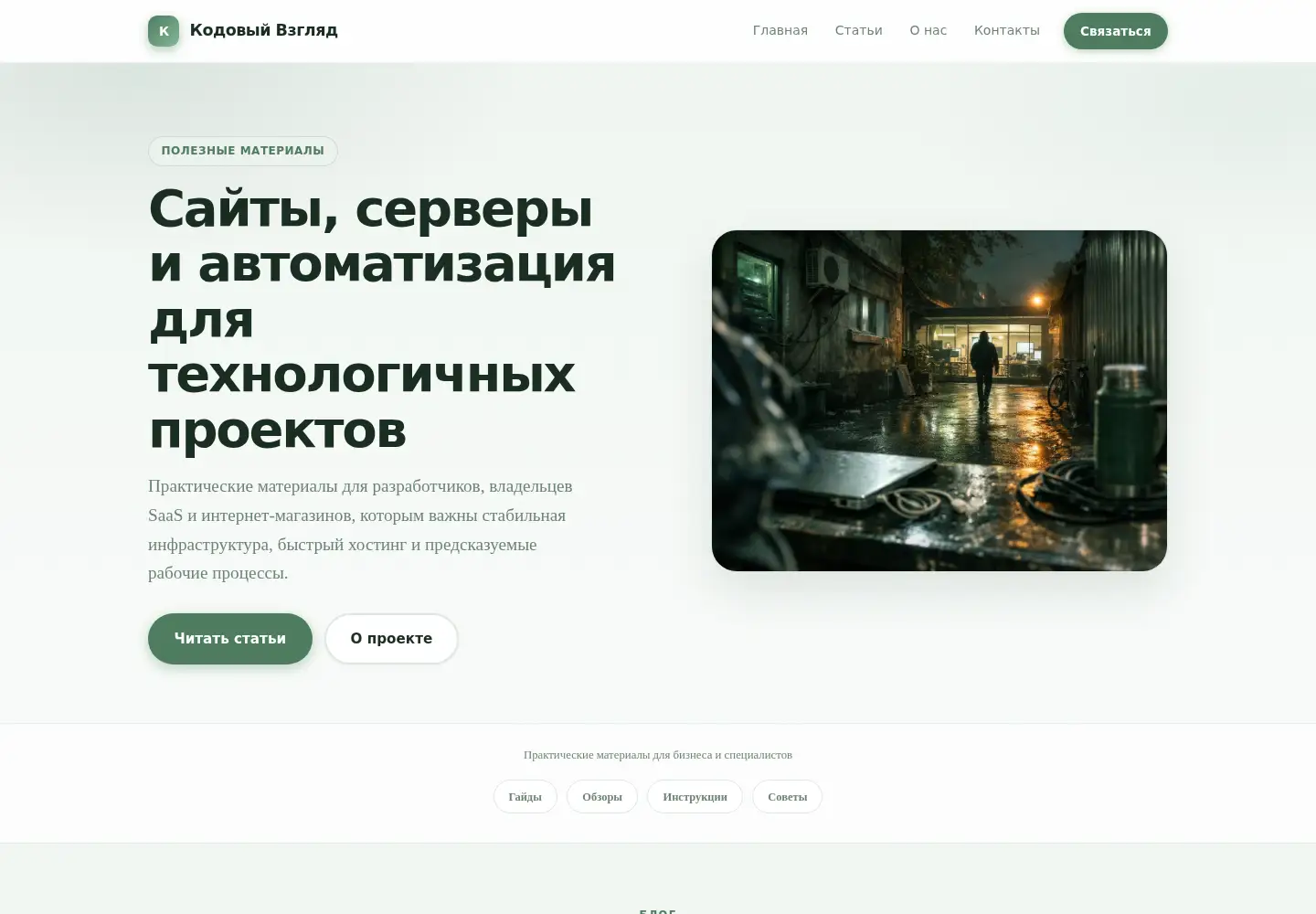Click the heading Сайты, серверы и автоматизация
1316x914 pixels.
[x=382, y=319]
